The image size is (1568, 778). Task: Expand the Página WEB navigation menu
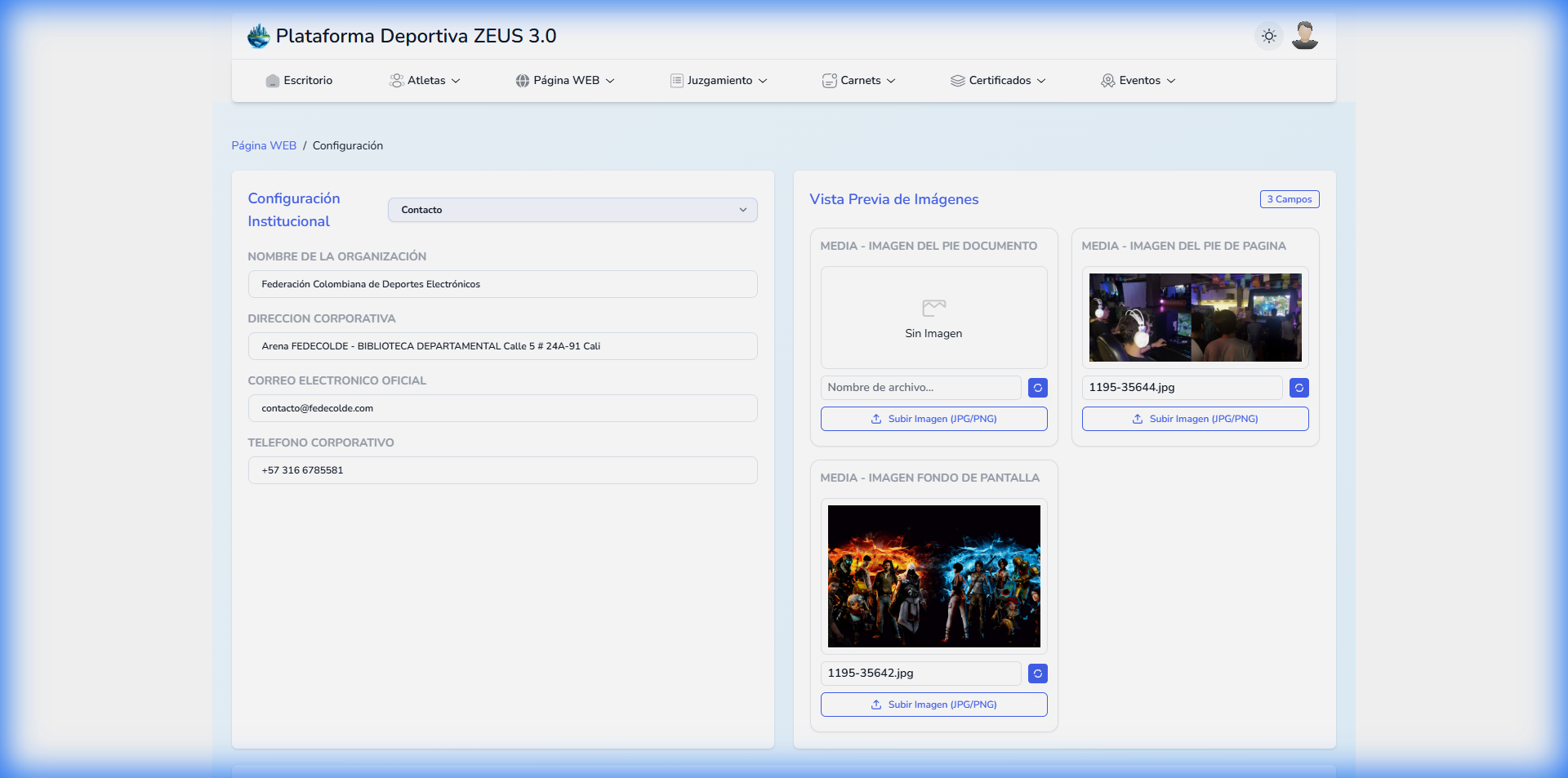tap(565, 81)
